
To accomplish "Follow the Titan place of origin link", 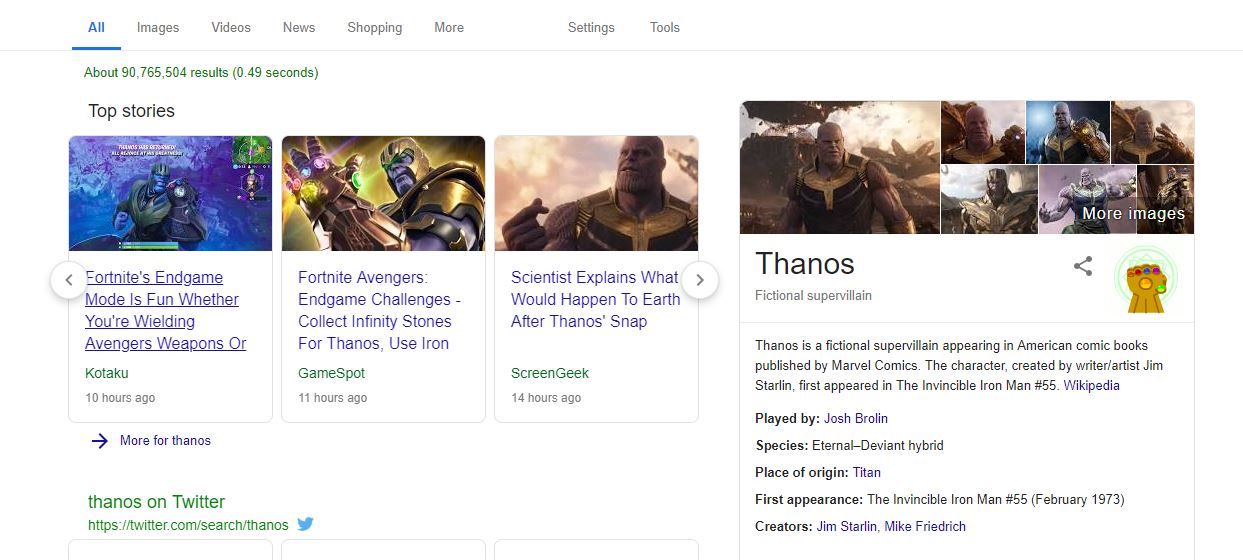I will [x=867, y=472].
